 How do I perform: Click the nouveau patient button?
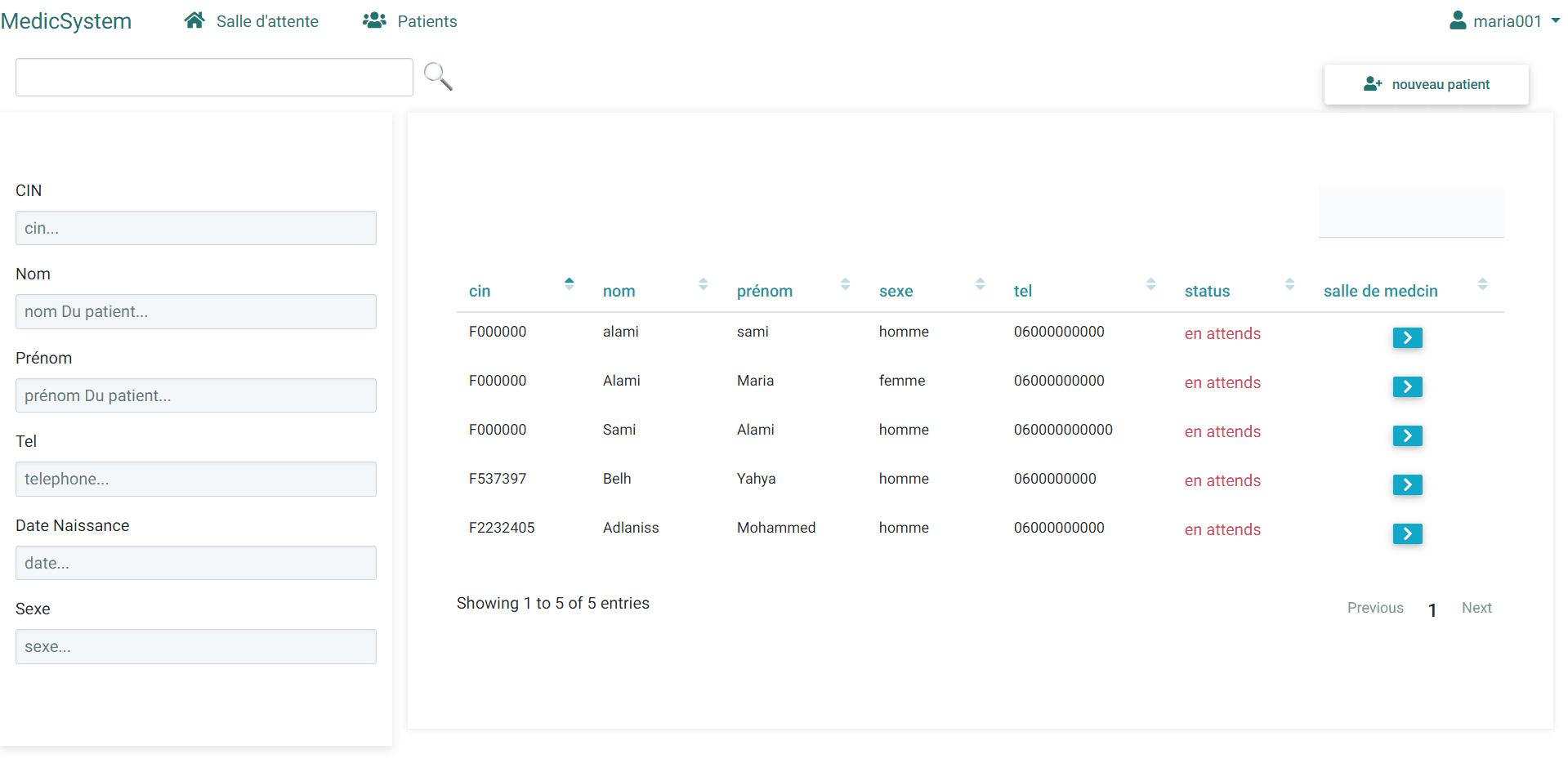tap(1426, 84)
